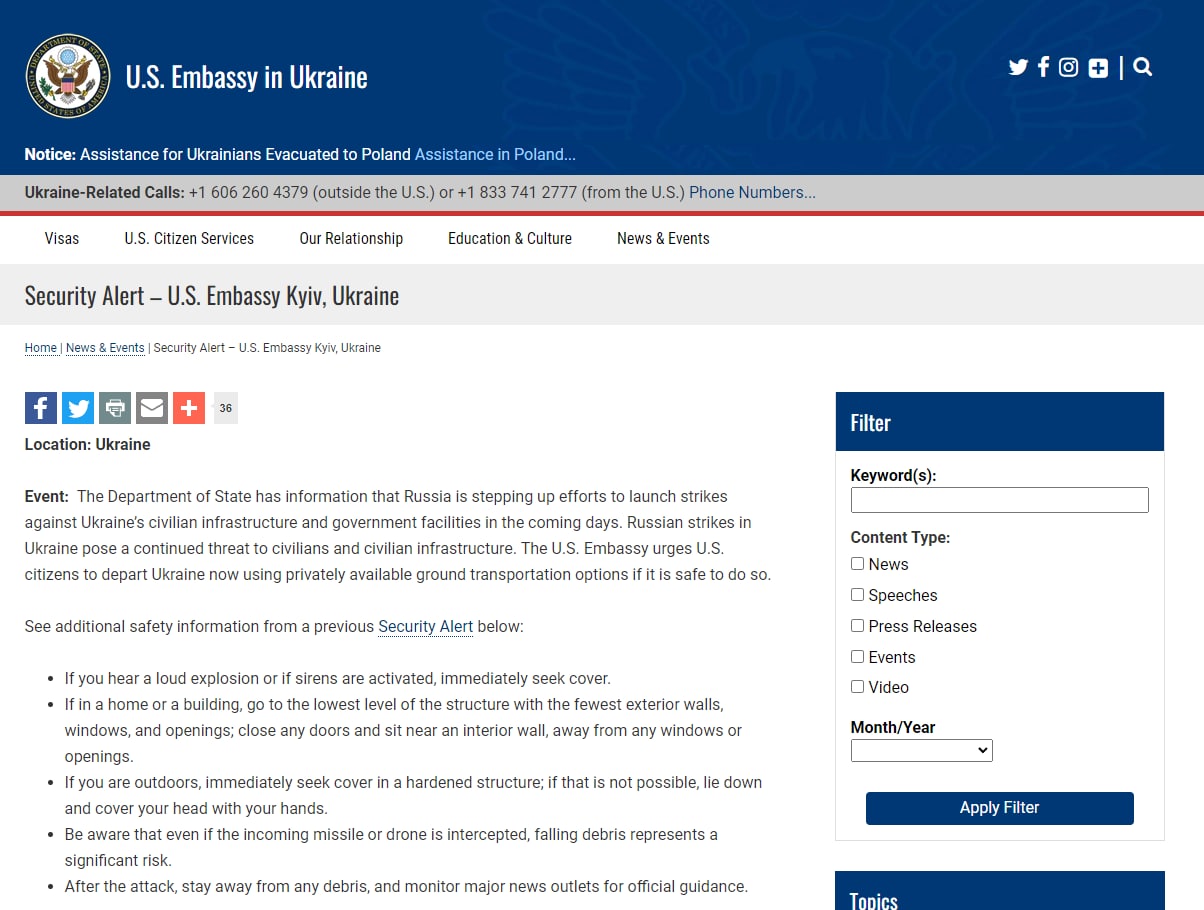Viewport: 1204px width, 910px height.
Task: Open more sharing options plus icon
Action: [189, 408]
